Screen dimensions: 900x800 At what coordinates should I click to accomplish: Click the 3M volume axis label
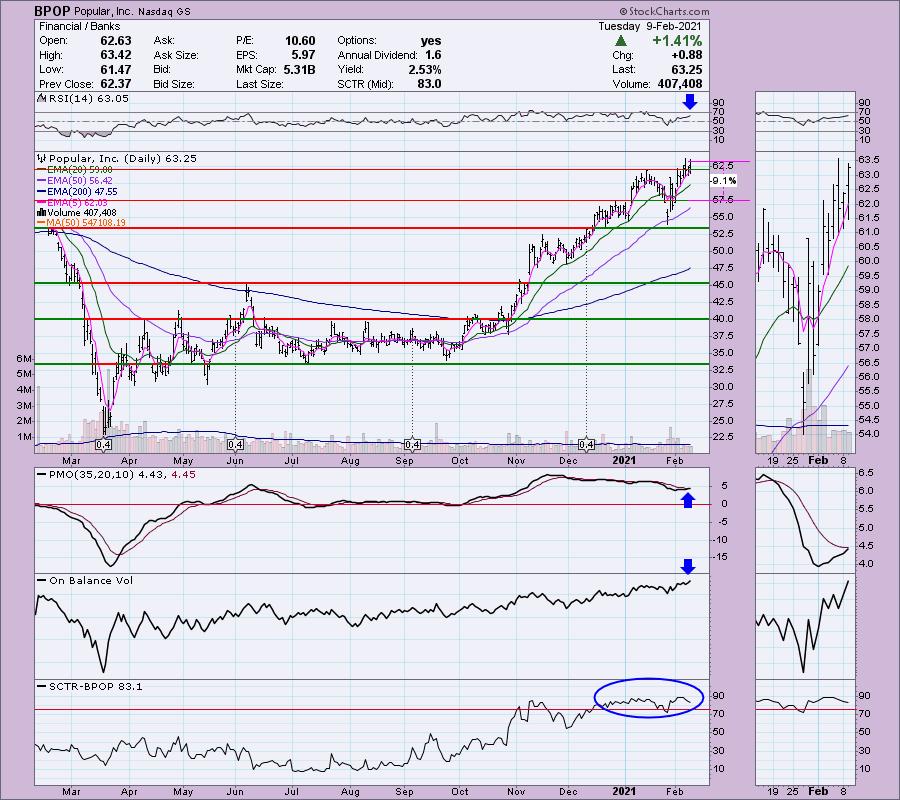pyautogui.click(x=24, y=406)
